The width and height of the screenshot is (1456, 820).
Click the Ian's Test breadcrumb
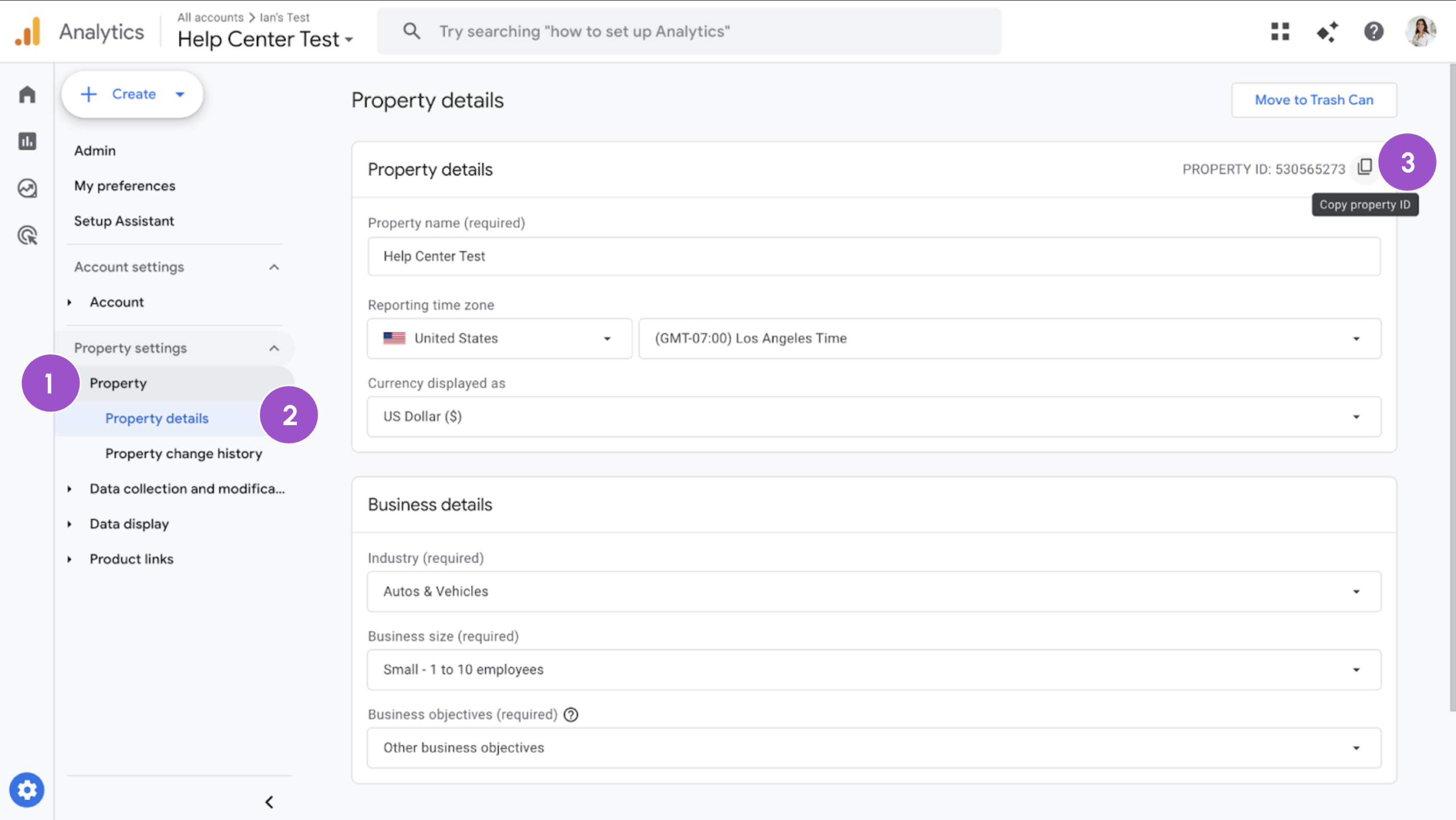(x=284, y=17)
